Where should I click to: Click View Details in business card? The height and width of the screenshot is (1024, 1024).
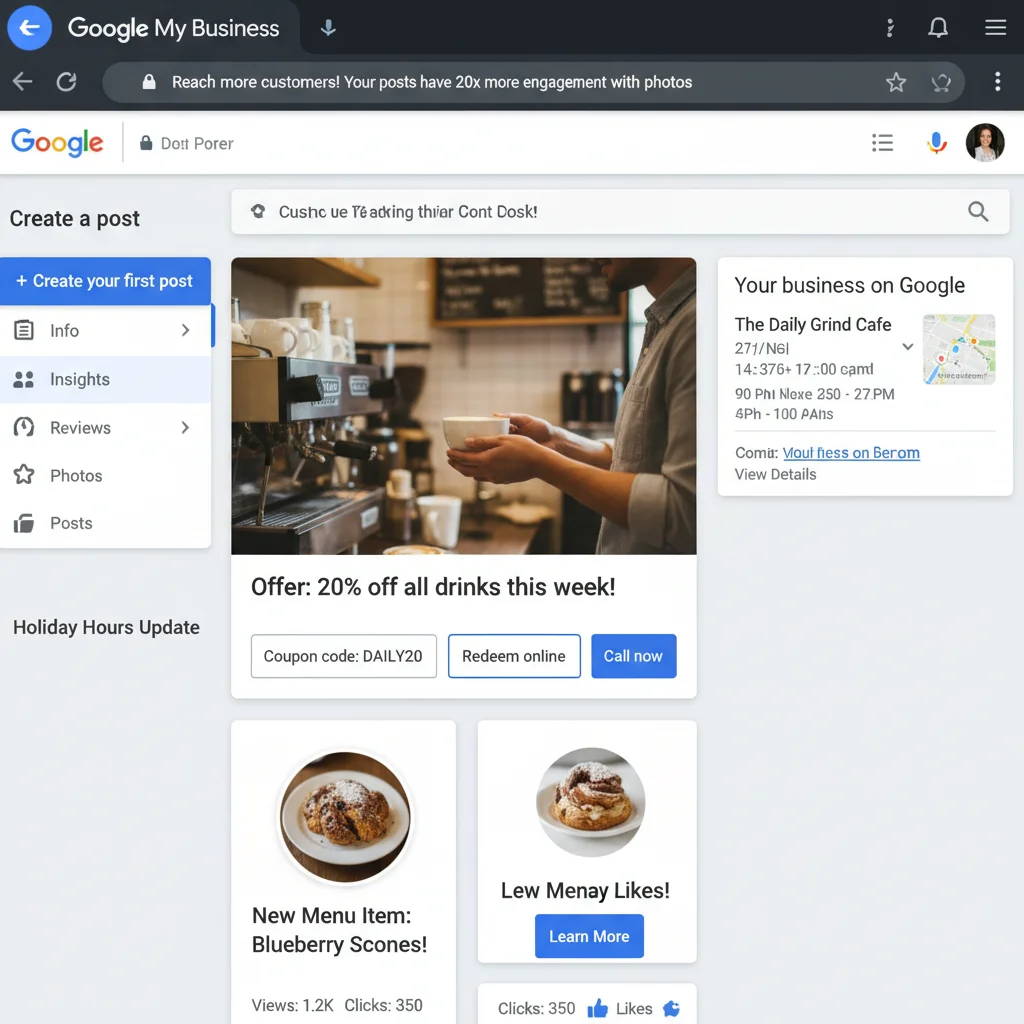(x=775, y=474)
